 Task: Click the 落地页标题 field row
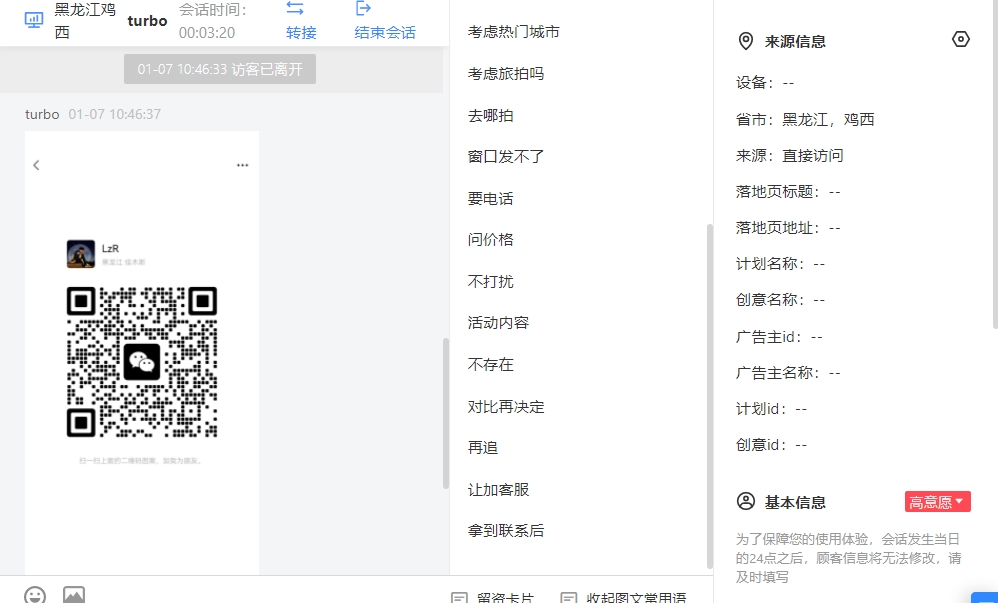click(789, 192)
